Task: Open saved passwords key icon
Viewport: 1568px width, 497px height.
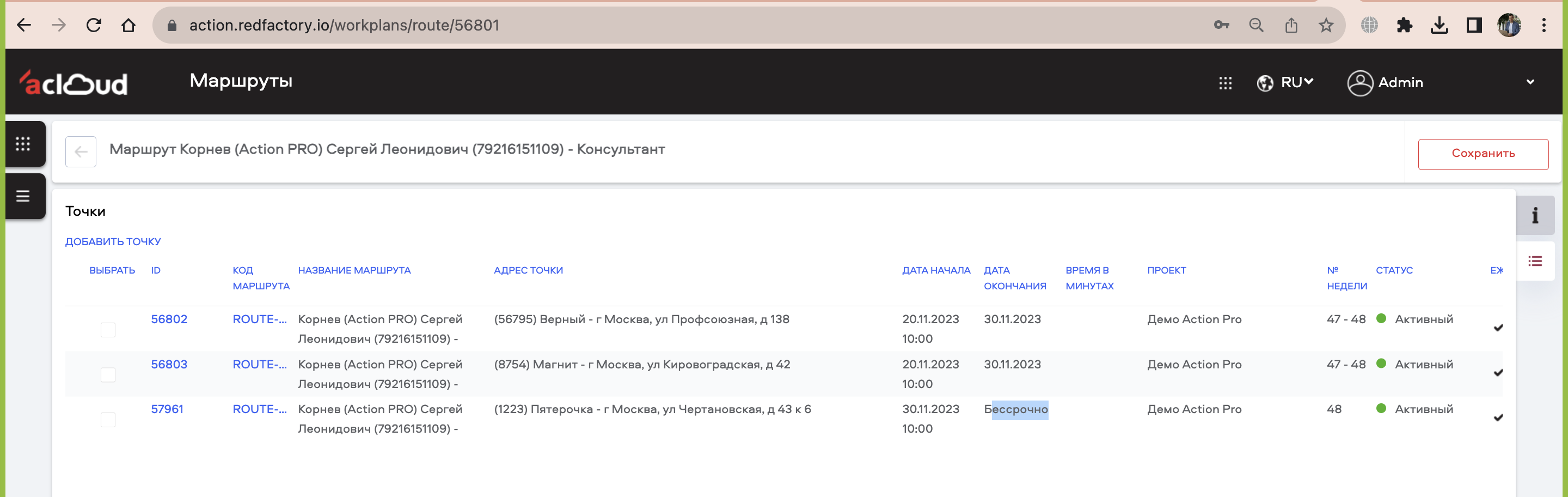Action: (x=1221, y=25)
